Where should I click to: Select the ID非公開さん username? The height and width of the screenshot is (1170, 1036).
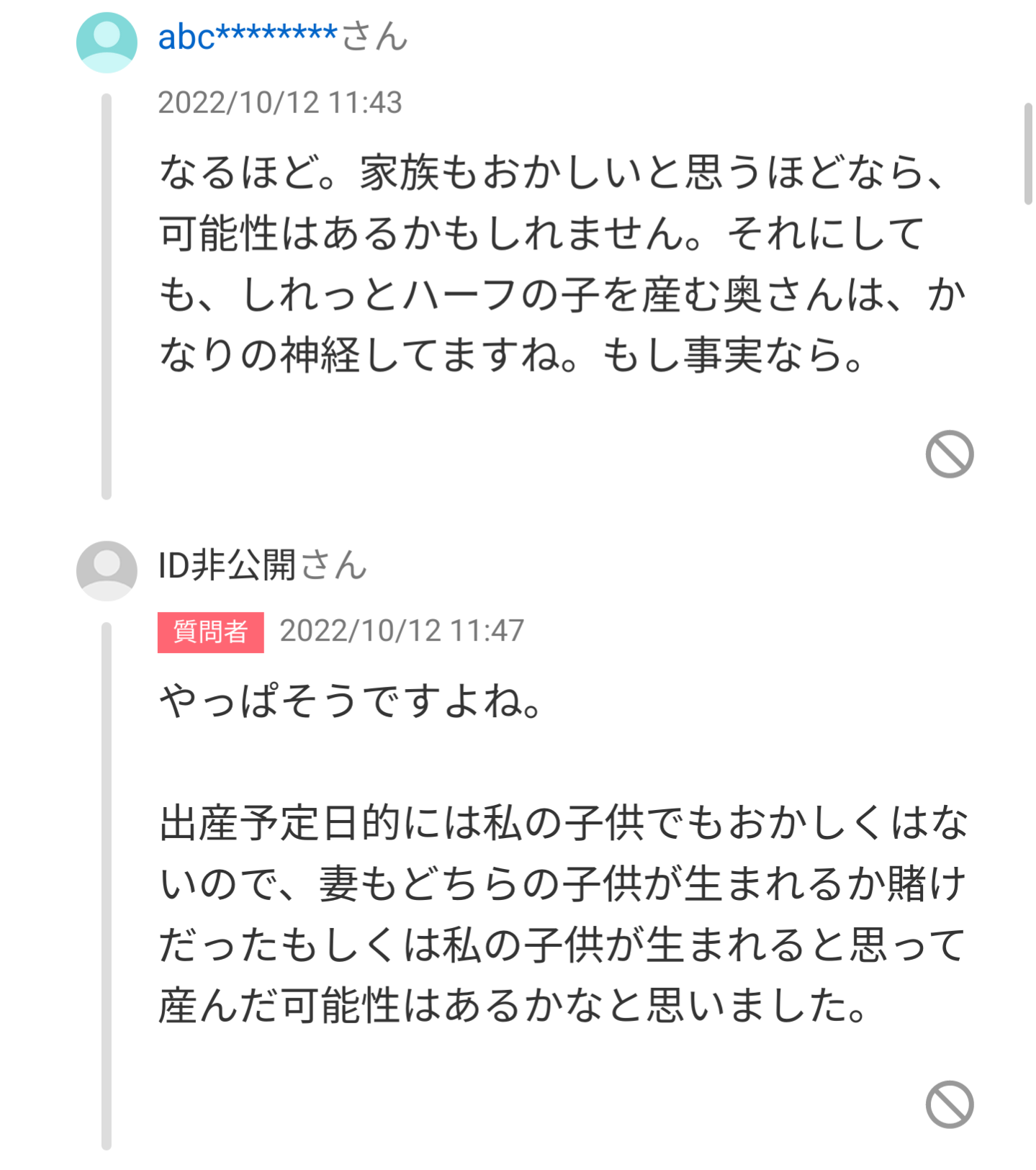tap(263, 565)
